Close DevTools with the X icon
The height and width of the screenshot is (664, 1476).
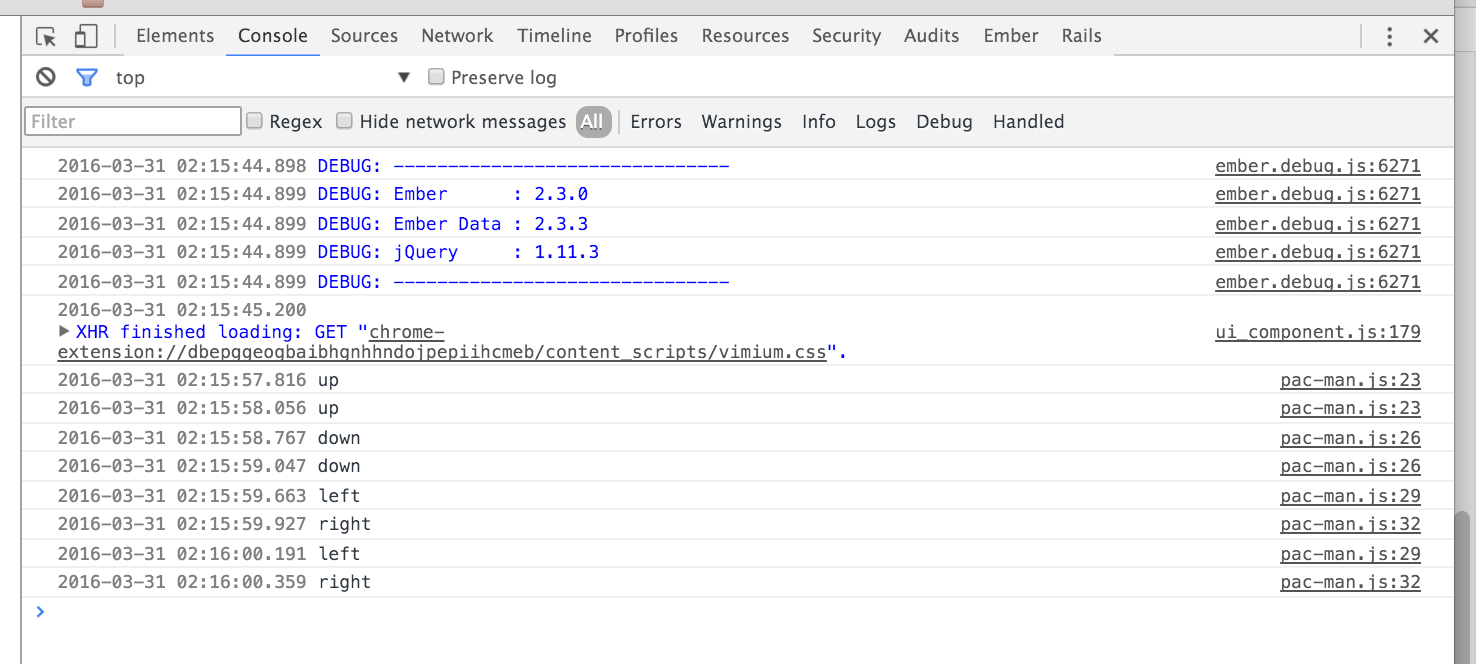coord(1431,36)
